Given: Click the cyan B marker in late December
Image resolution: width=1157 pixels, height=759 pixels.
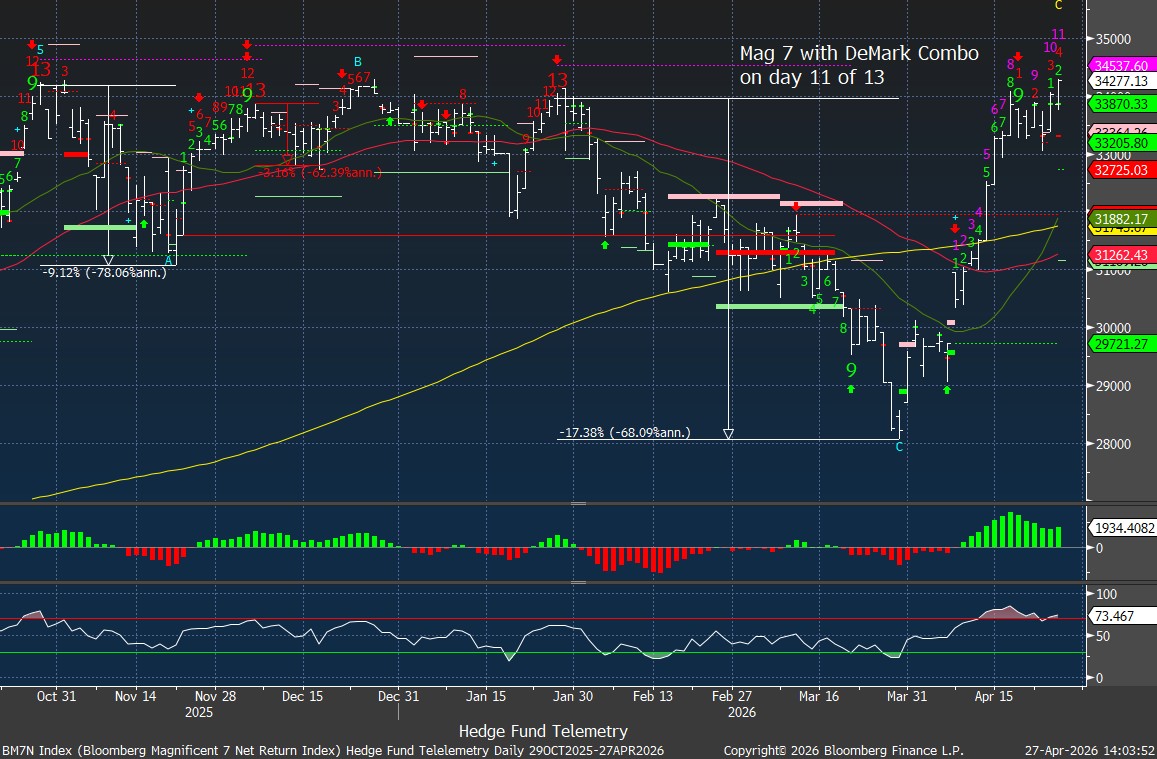Looking at the screenshot, I should coord(357,61).
